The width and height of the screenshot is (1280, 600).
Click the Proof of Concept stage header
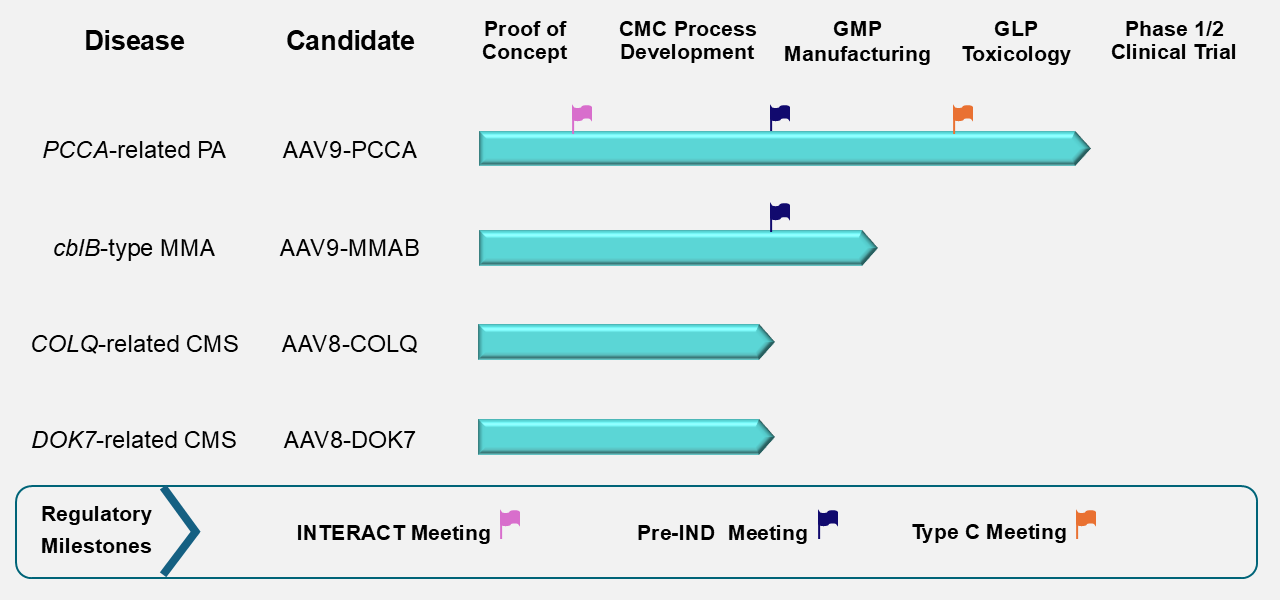coord(525,41)
